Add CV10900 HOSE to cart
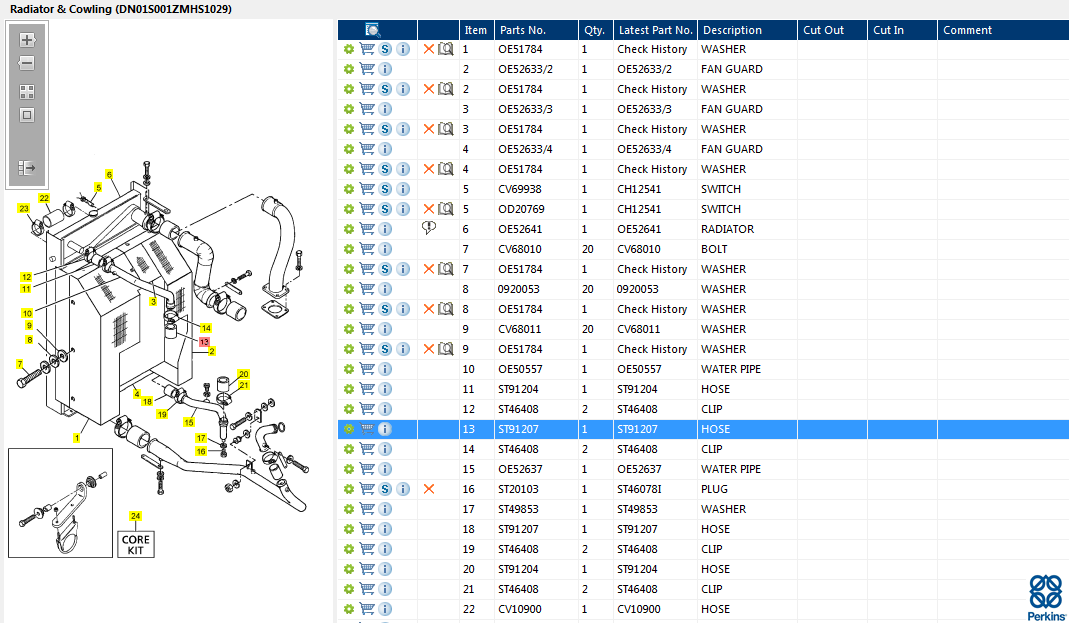This screenshot has width=1069, height=623. [367, 609]
